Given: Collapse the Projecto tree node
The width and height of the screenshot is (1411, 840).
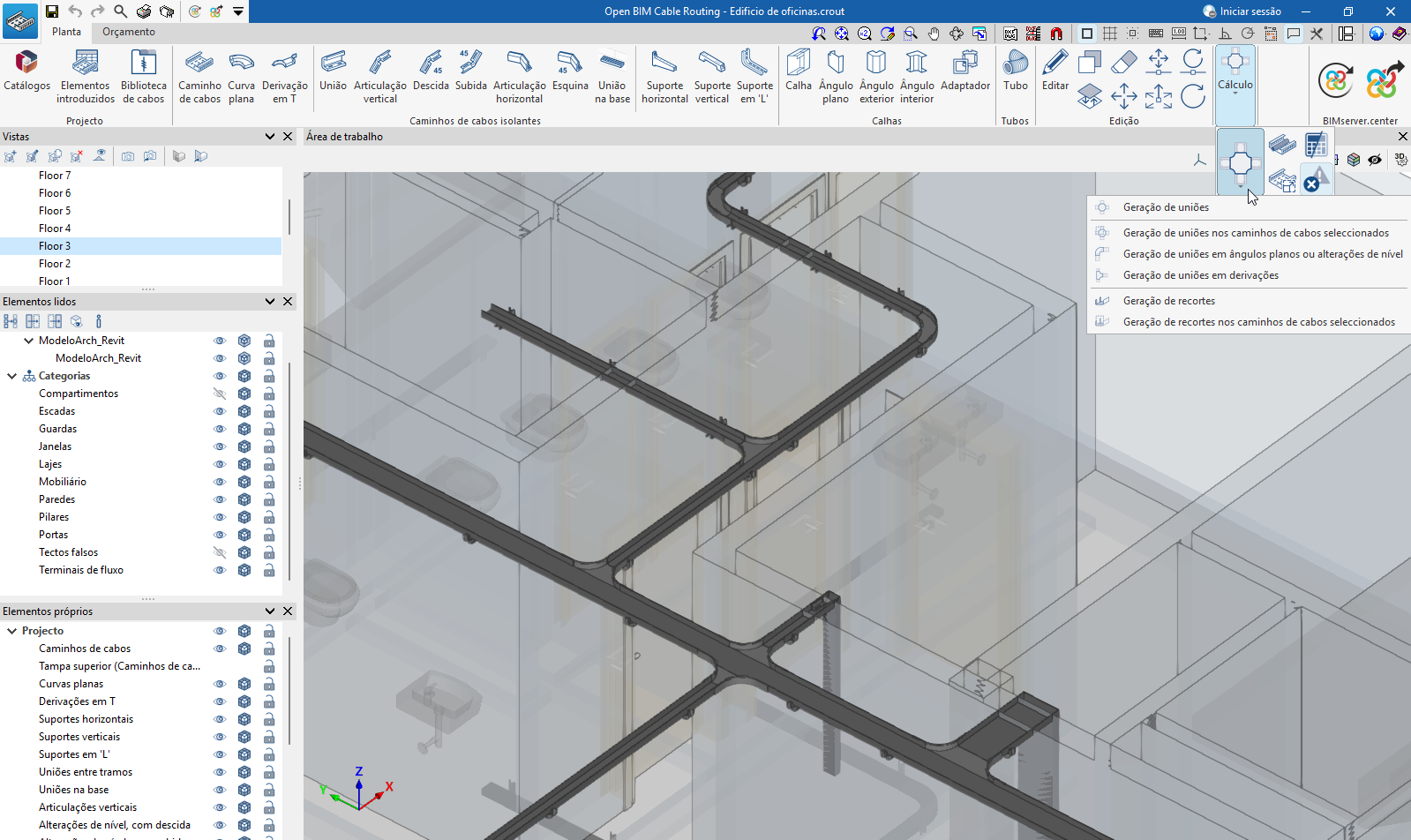Looking at the screenshot, I should point(12,631).
